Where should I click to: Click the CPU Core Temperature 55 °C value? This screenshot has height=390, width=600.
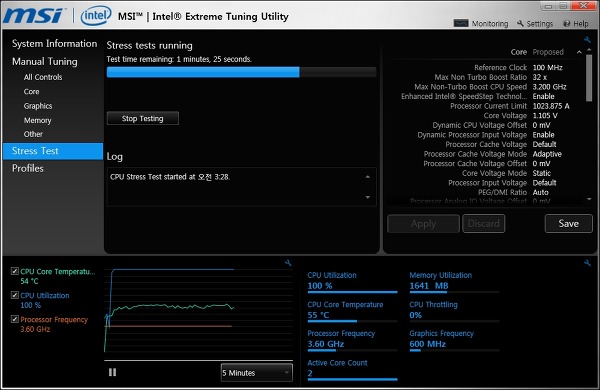(318, 315)
